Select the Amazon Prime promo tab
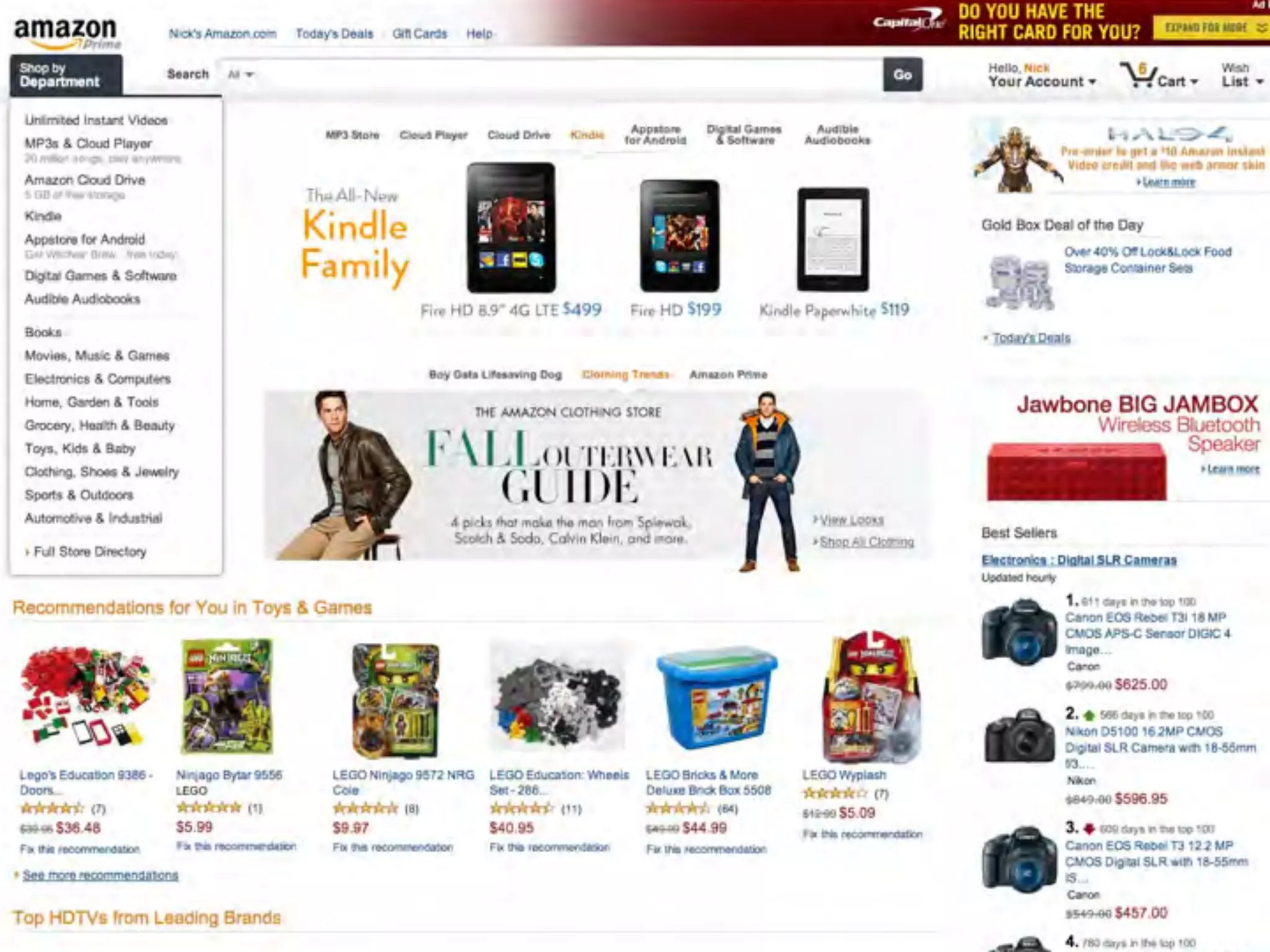The height and width of the screenshot is (952, 1270). pyautogui.click(x=728, y=374)
